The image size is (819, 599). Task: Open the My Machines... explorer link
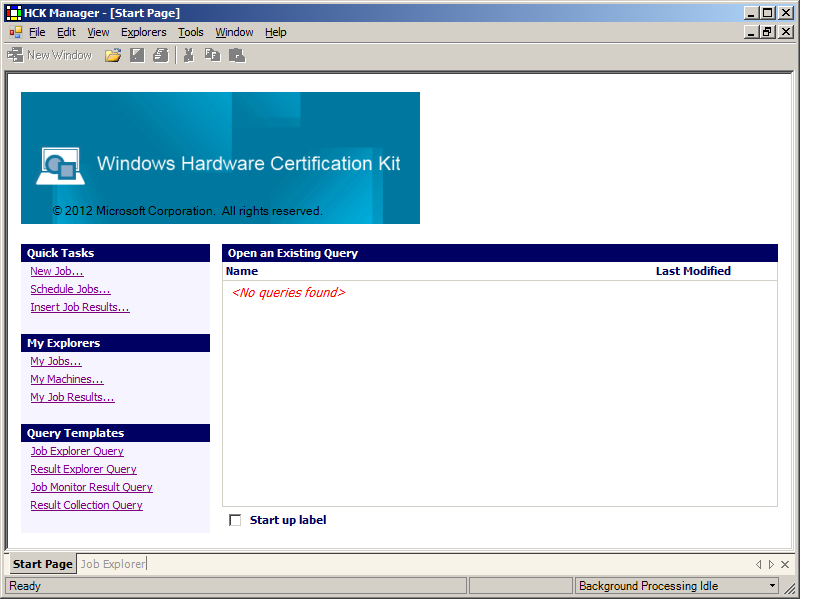click(x=67, y=379)
